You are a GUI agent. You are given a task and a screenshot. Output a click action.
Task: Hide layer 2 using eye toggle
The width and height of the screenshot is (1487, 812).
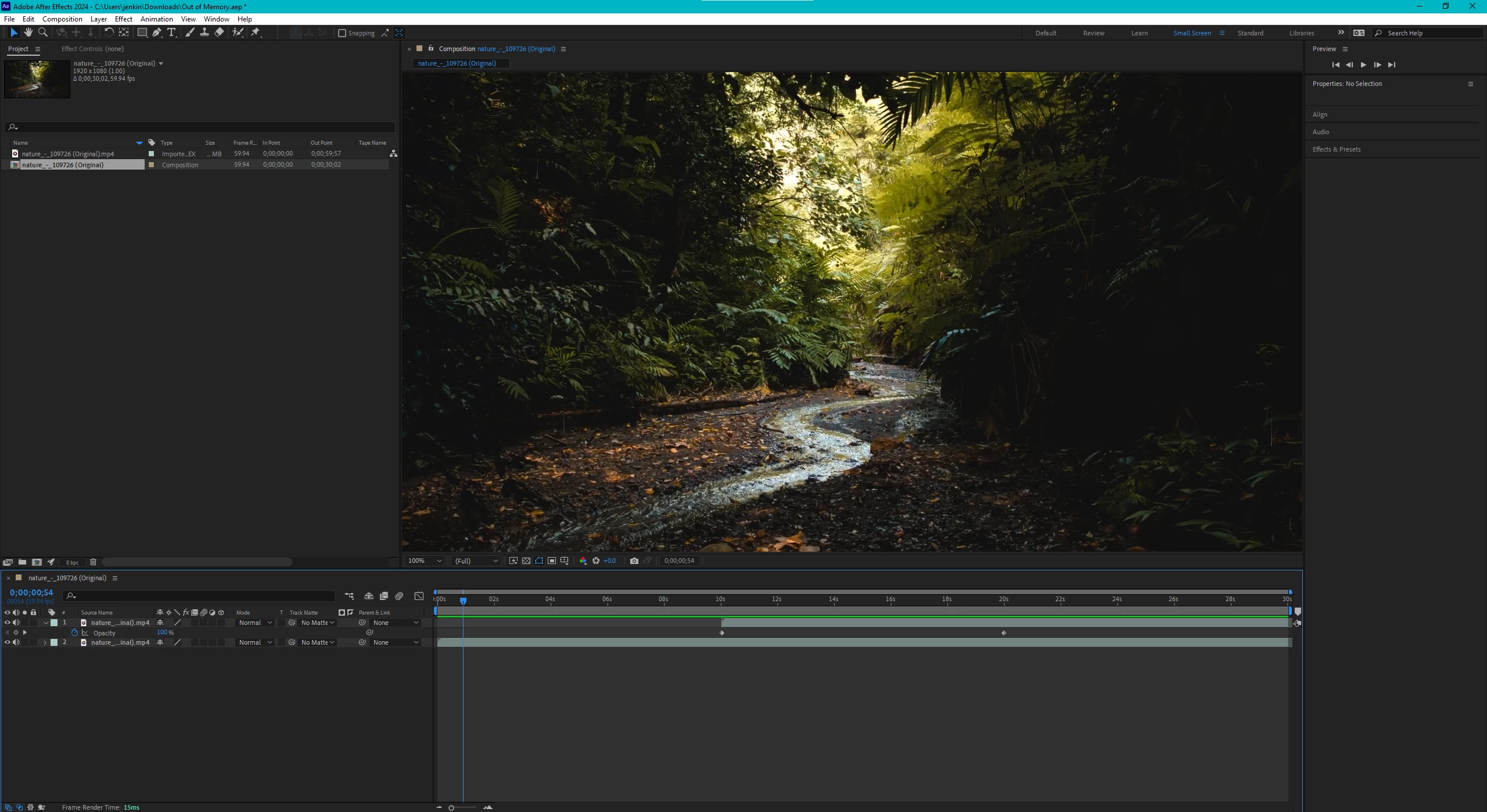pyautogui.click(x=7, y=642)
